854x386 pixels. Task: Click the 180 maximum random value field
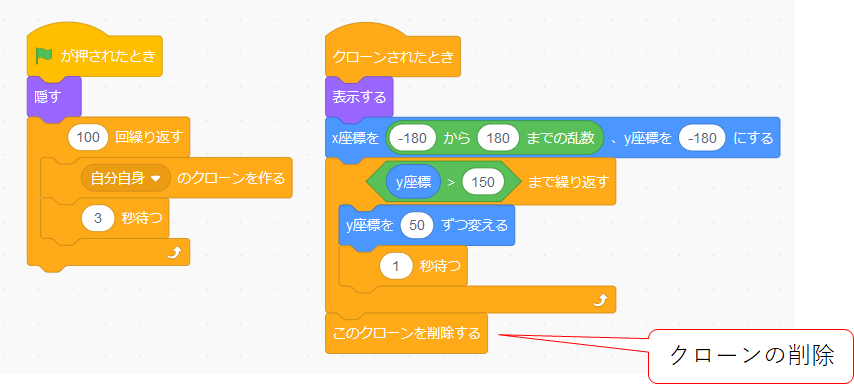[x=498, y=138]
